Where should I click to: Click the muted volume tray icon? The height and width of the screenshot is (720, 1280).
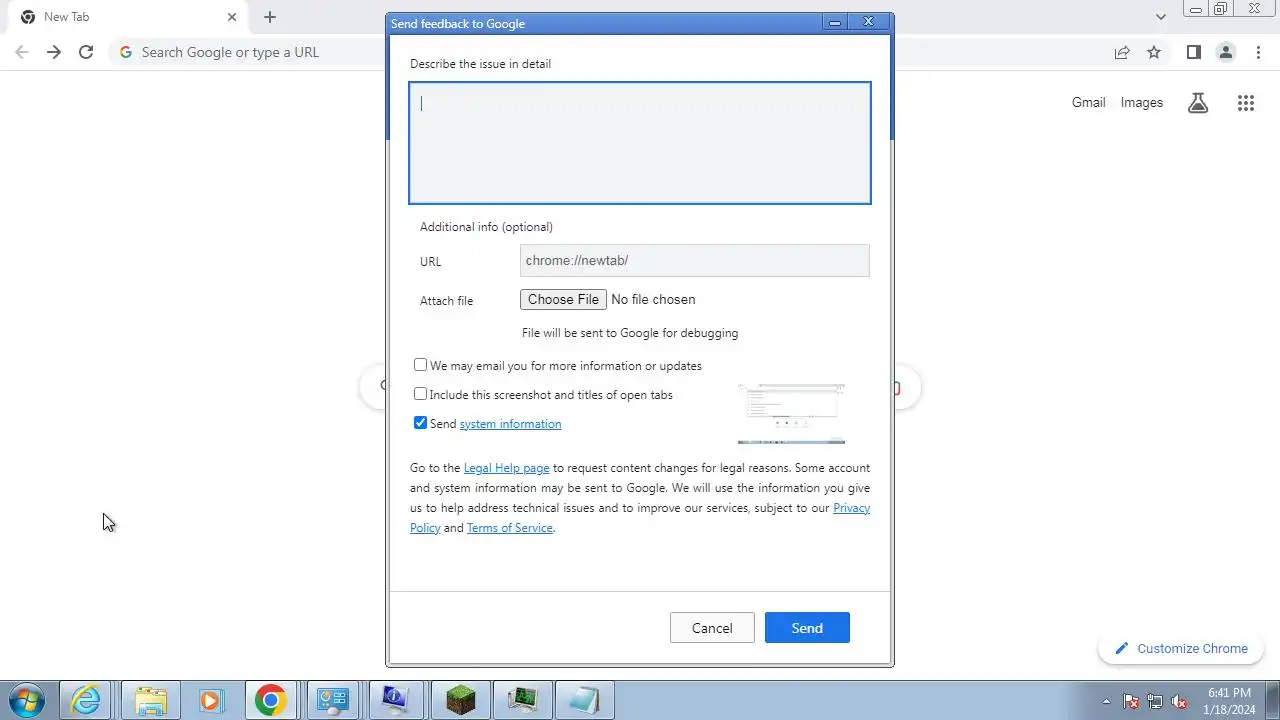(x=1179, y=701)
